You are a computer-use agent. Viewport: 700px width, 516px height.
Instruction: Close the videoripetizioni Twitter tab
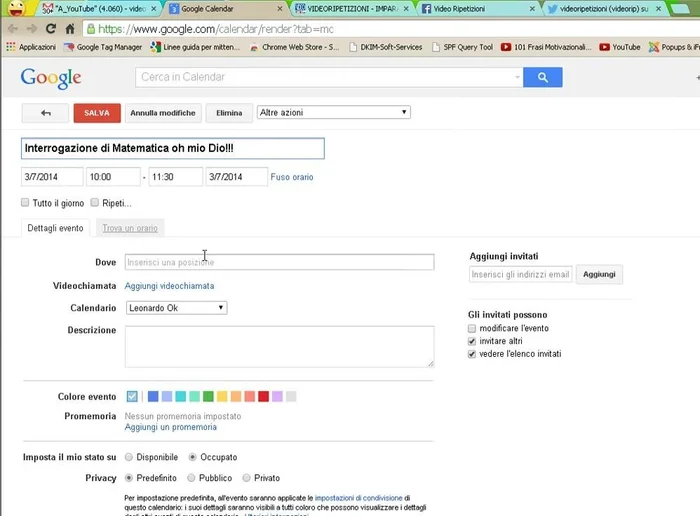coord(658,8)
